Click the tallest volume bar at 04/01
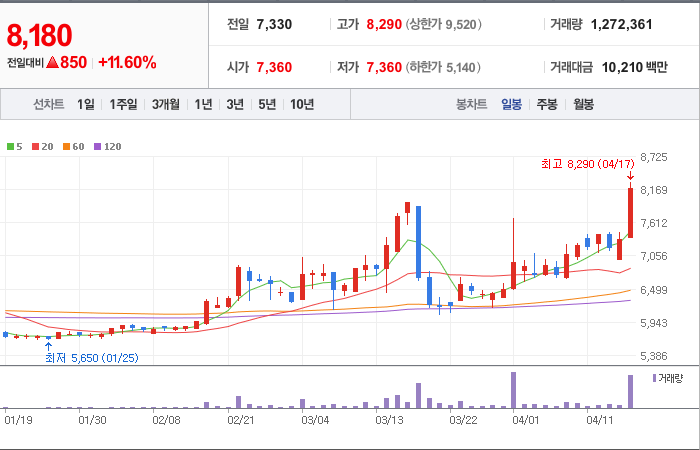This screenshot has height=450, width=700. coord(513,390)
